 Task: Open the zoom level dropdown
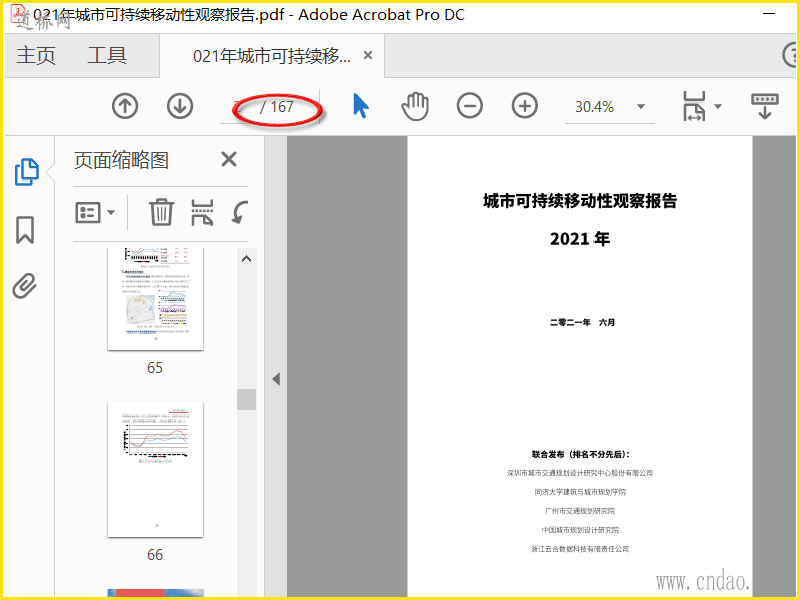click(x=641, y=107)
